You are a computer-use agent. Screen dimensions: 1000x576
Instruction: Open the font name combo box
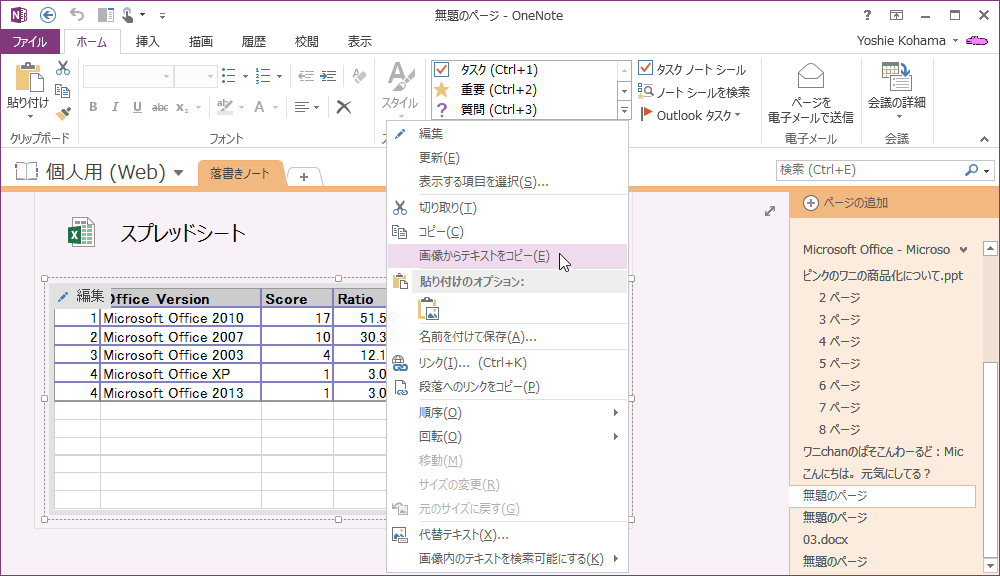[x=128, y=77]
